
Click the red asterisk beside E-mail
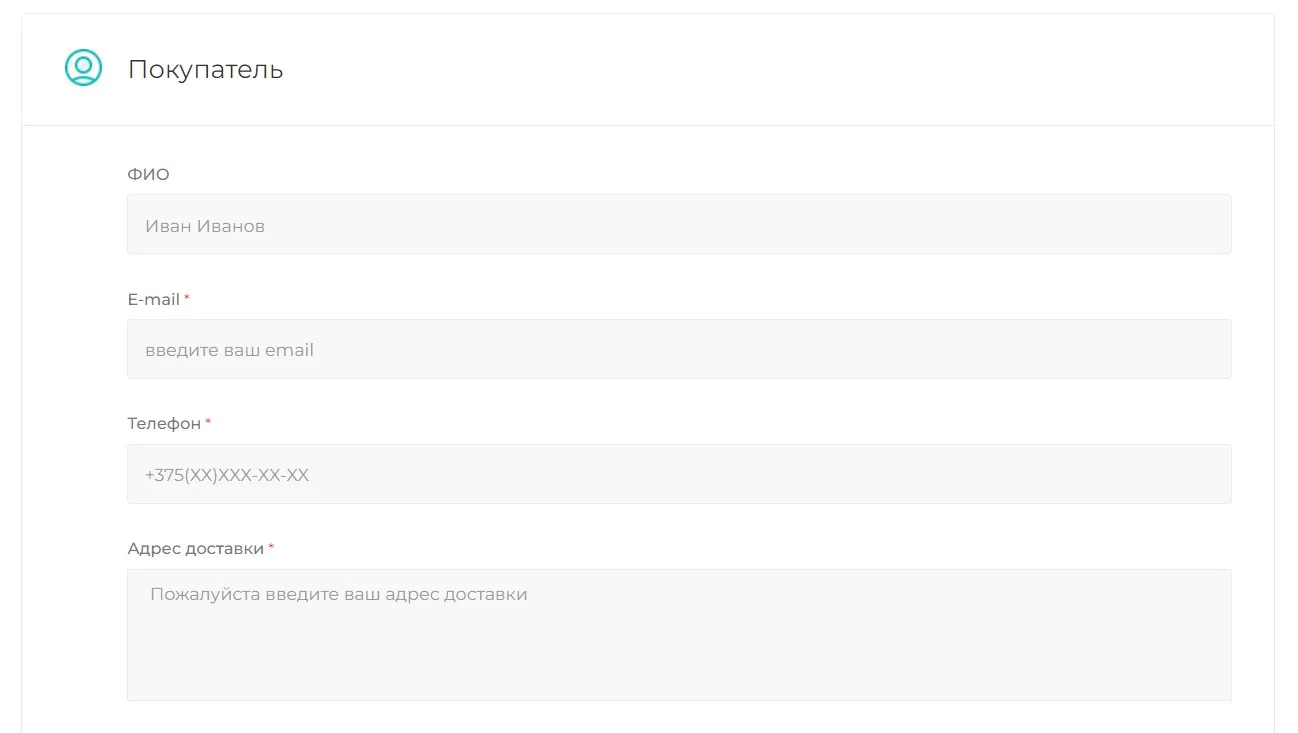[x=187, y=298]
